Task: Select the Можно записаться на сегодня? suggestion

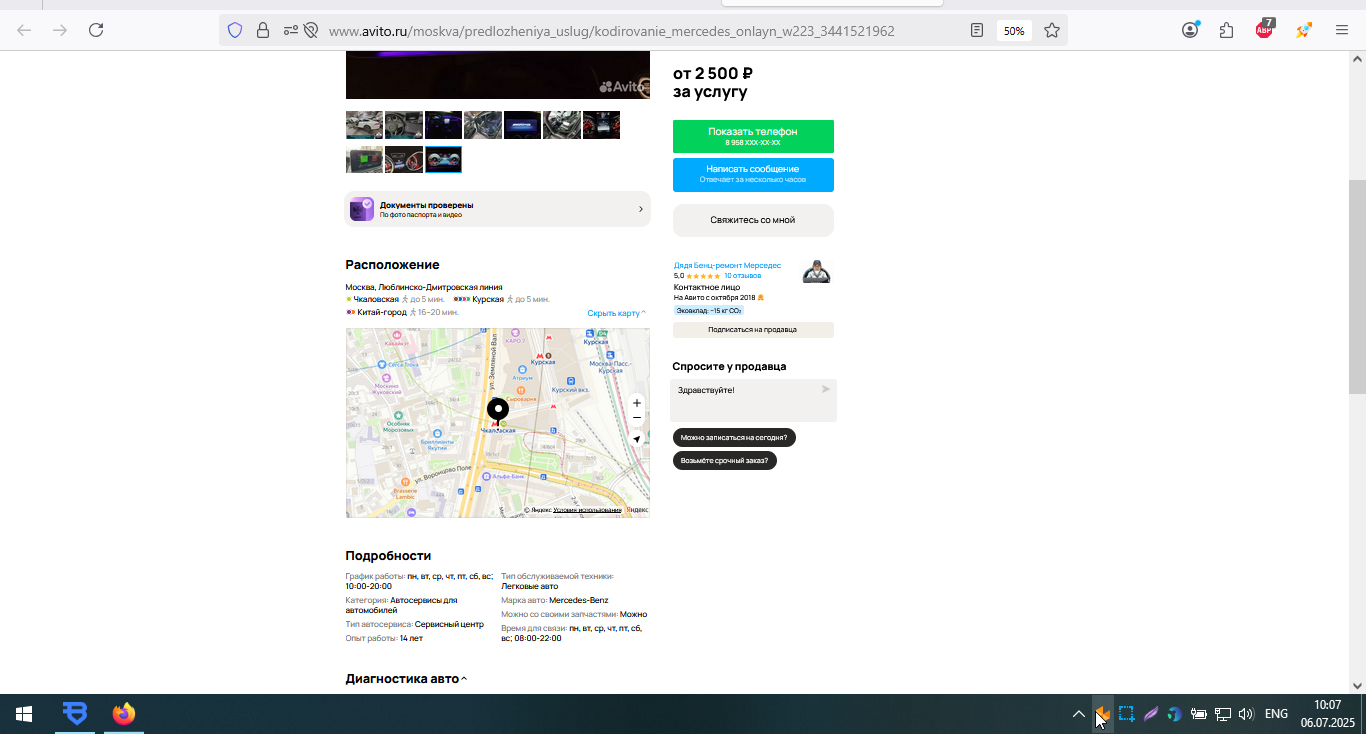Action: pyautogui.click(x=734, y=437)
